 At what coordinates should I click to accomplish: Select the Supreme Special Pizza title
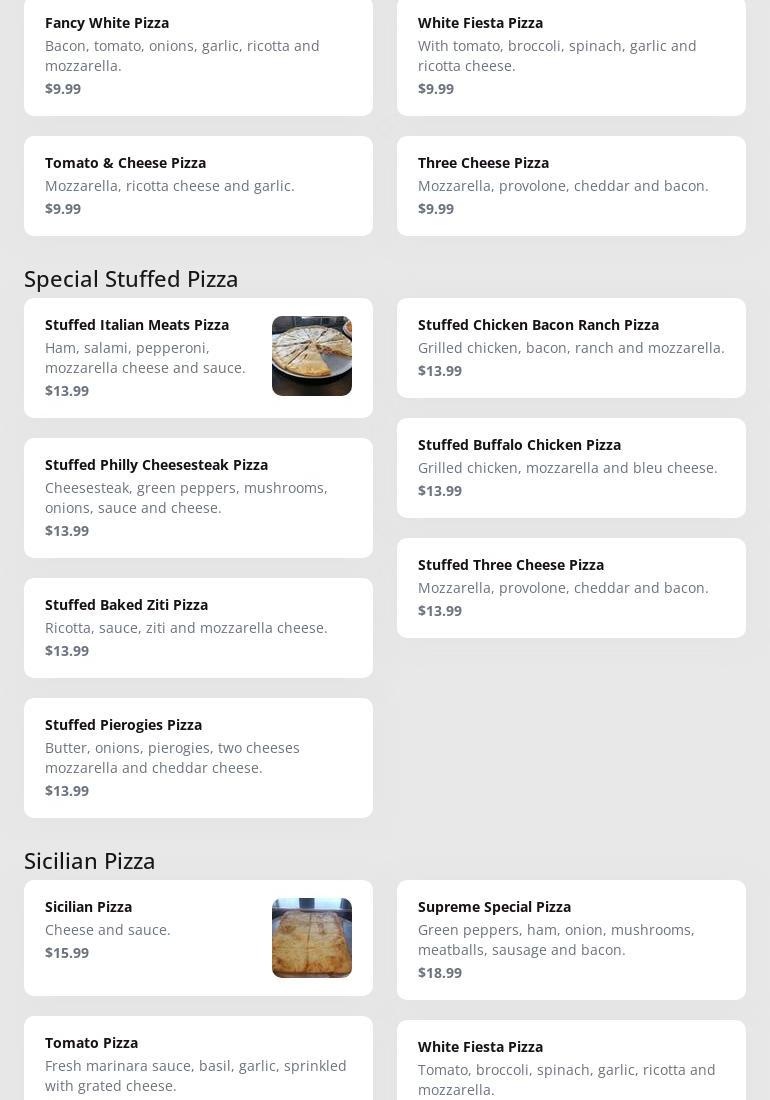(494, 907)
